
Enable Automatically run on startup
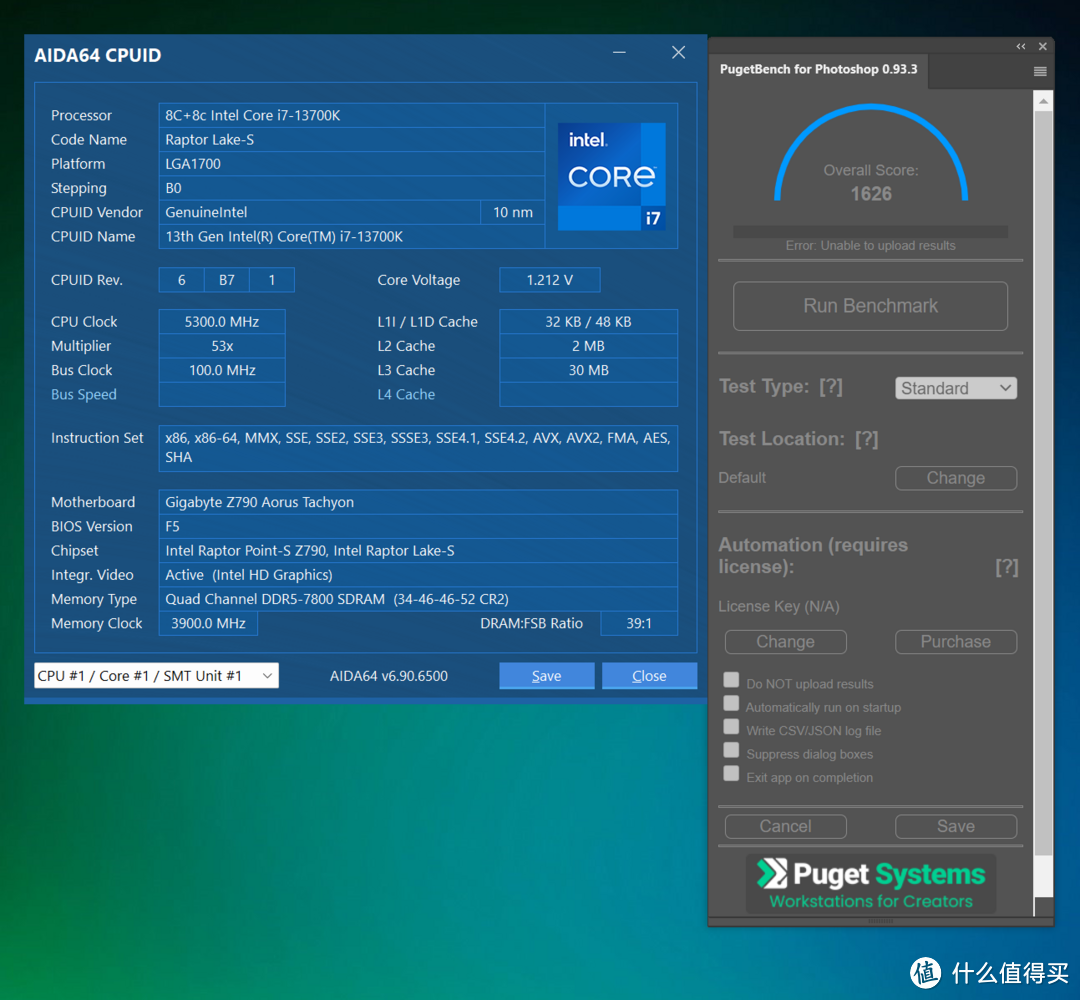point(731,704)
